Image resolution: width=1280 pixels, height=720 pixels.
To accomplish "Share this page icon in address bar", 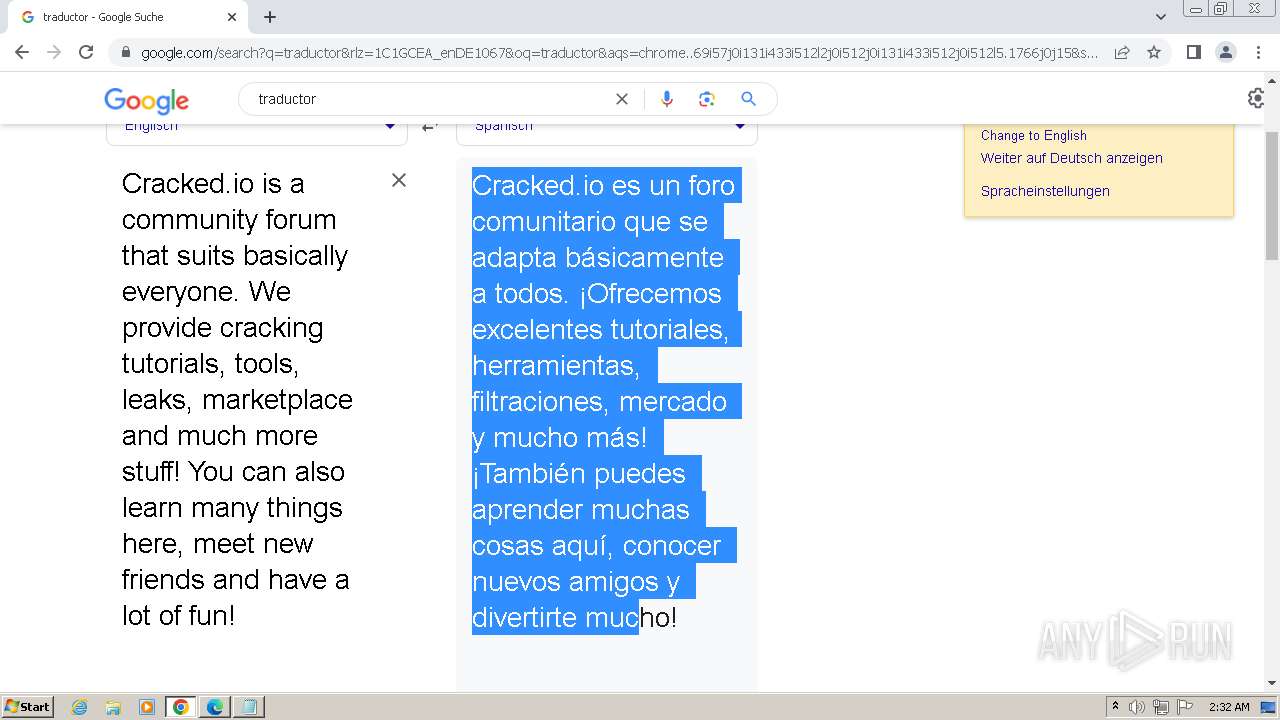I will click(1122, 52).
